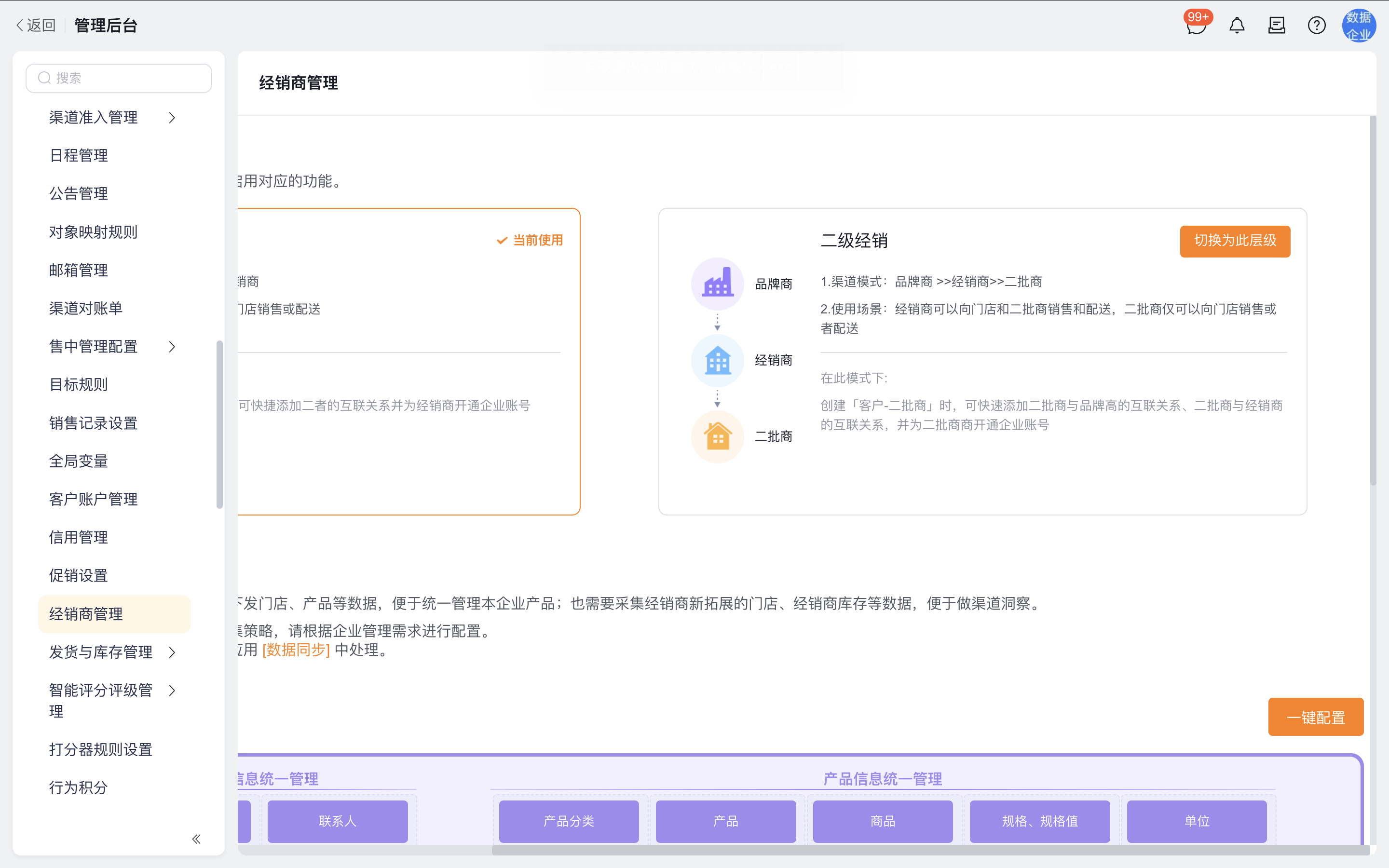Click the search magnifier icon

[x=44, y=78]
